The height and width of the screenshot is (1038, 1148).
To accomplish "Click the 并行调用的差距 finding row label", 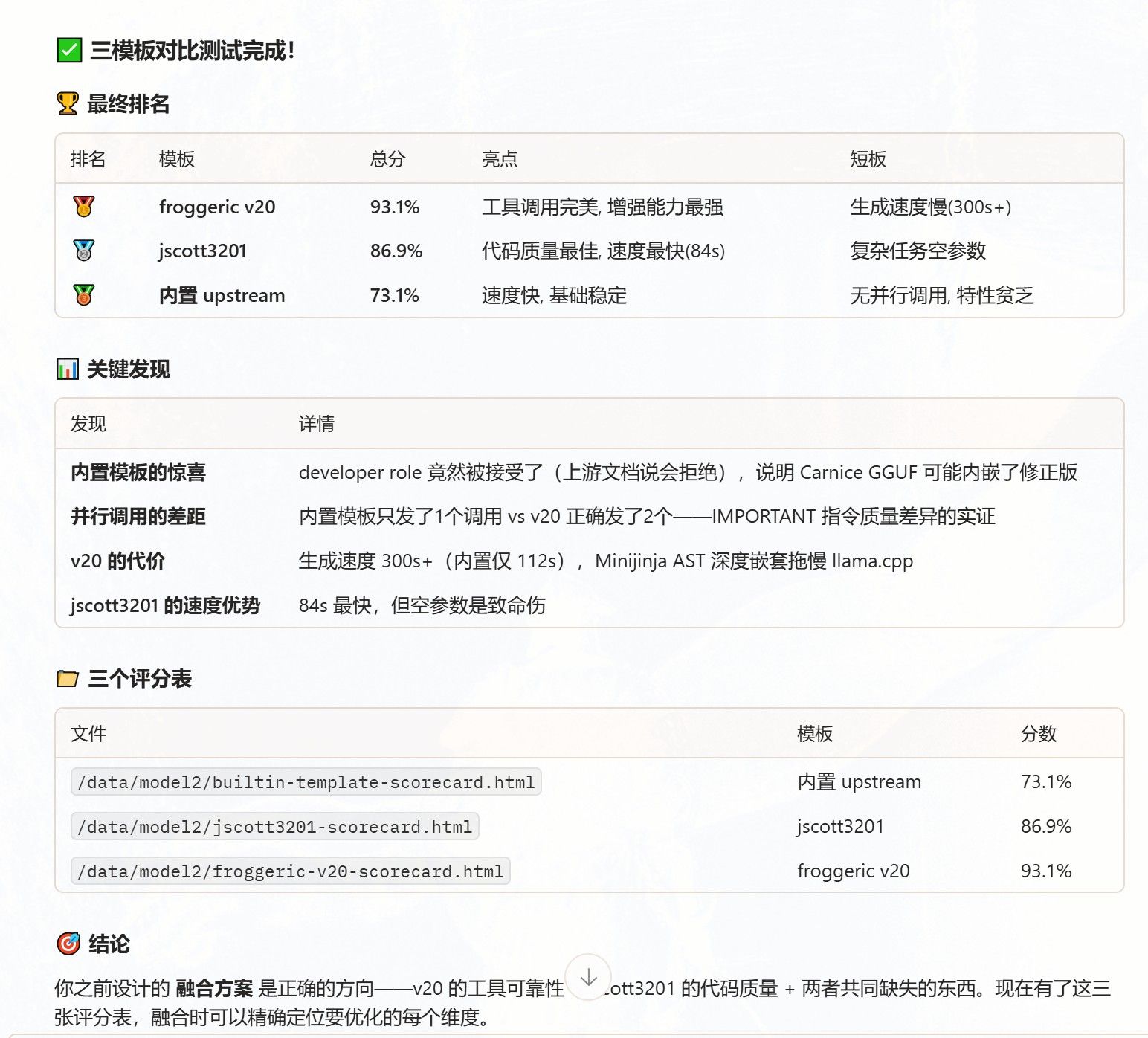I will 138,516.
